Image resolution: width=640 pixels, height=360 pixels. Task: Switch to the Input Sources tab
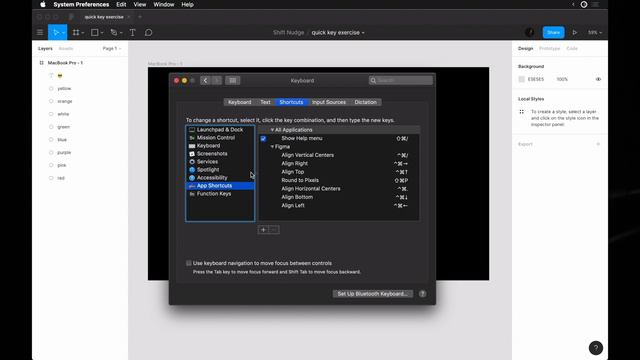click(x=329, y=102)
